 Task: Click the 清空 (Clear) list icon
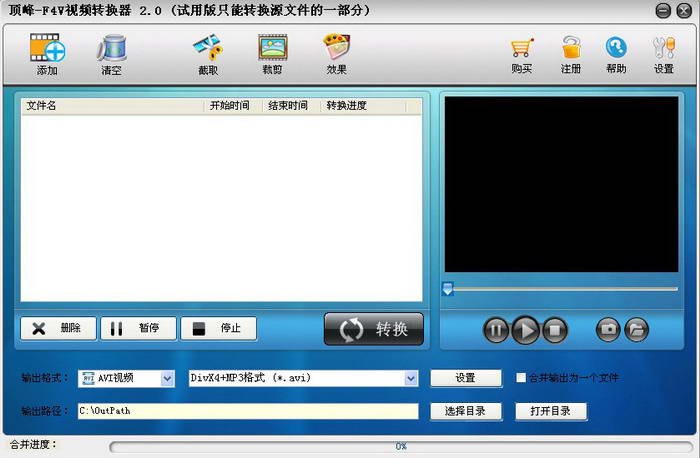(x=112, y=54)
